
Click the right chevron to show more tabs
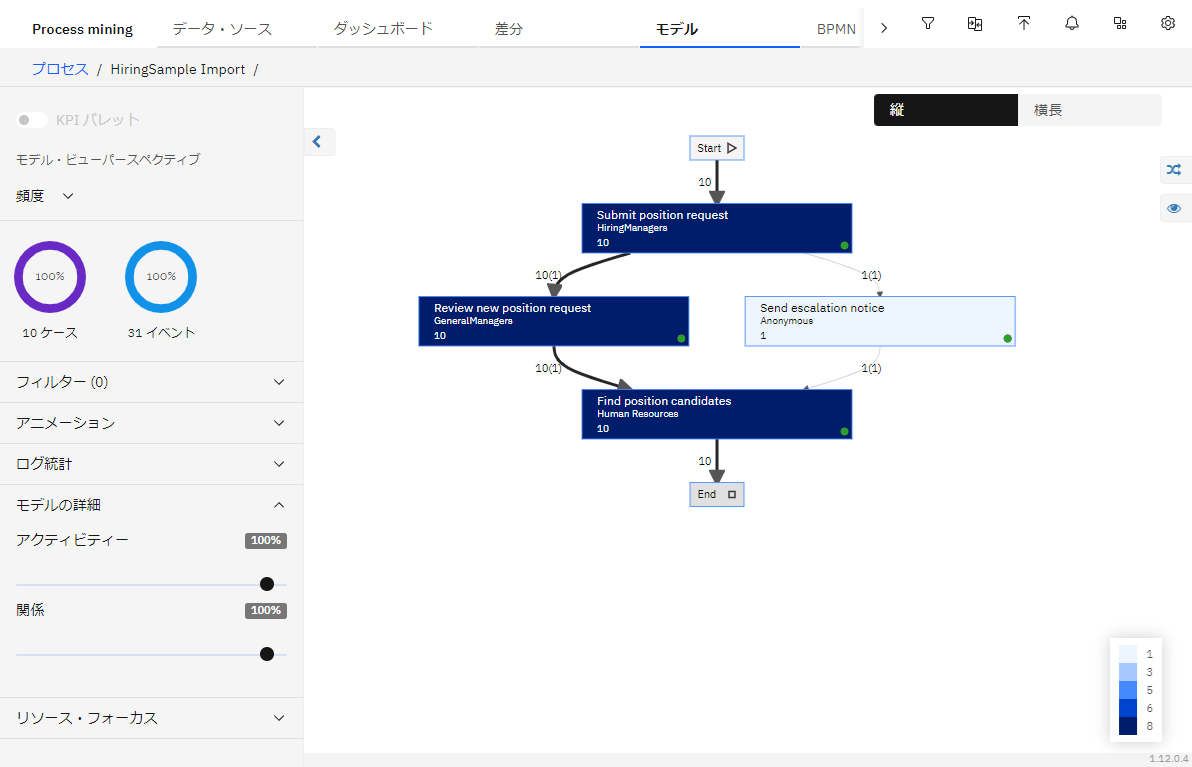[883, 28]
